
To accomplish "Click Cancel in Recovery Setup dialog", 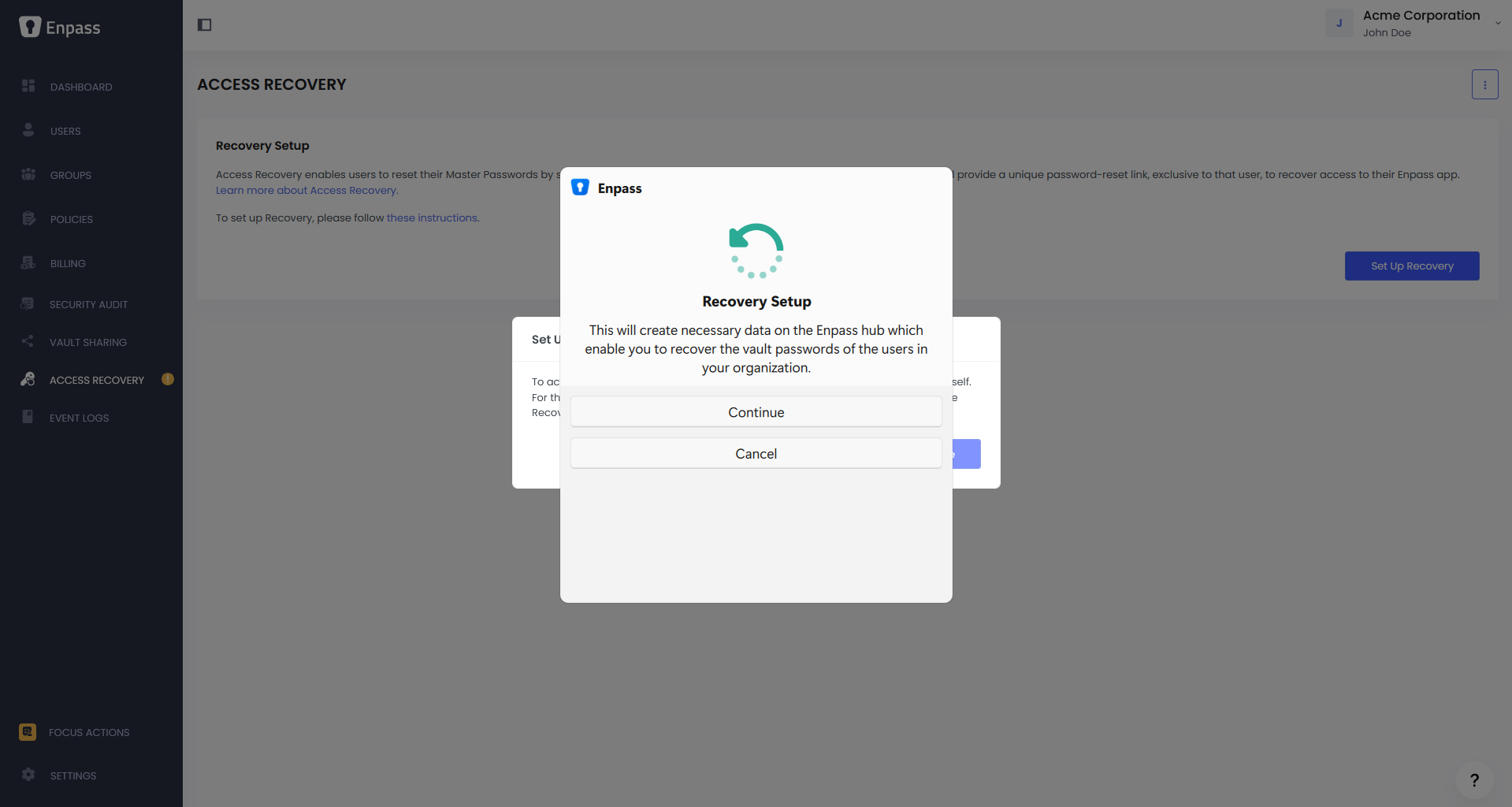I will (756, 453).
